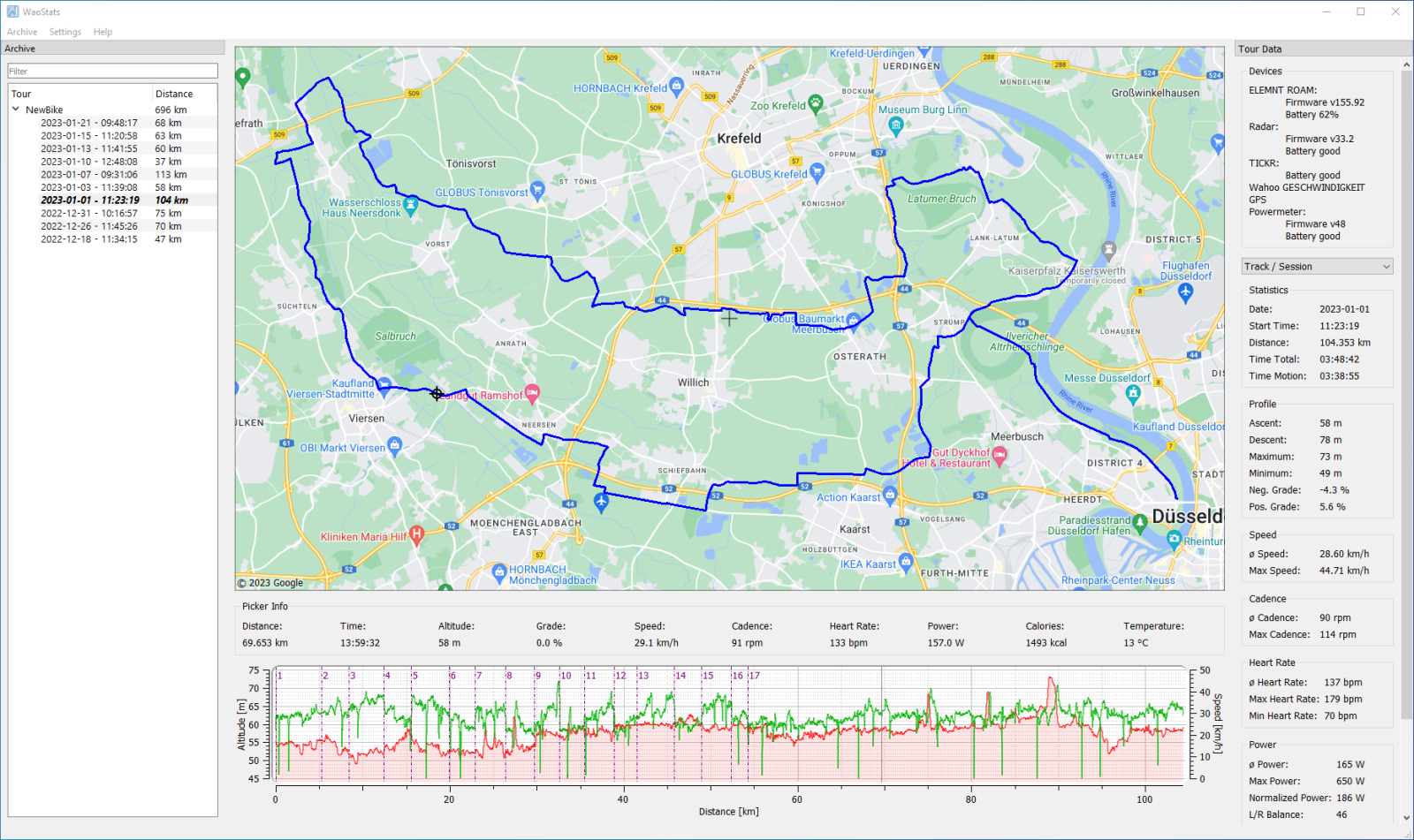Click the Tour Data scrollbar up arrow
Screen dimensions: 1414x840
click(1406, 64)
